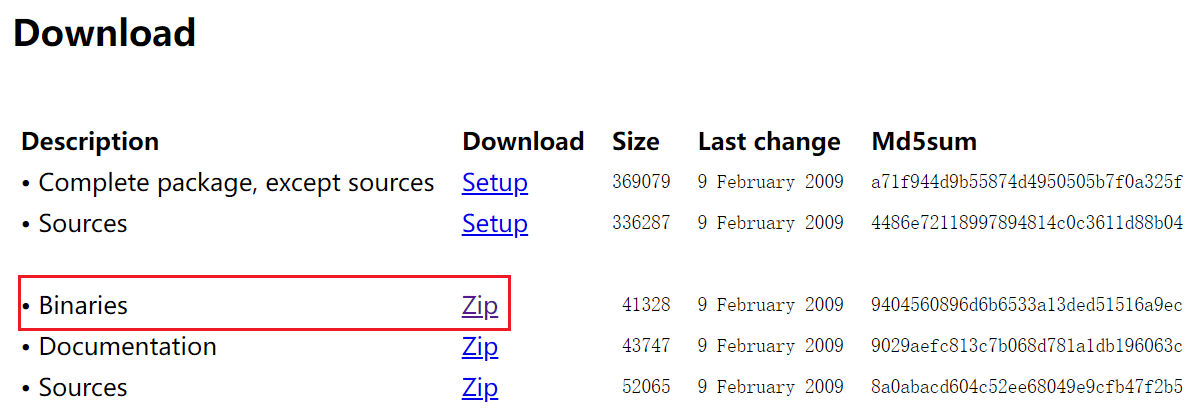Download the Sources Zip archive link
Viewport: 1198px width, 411px height.
[x=479, y=388]
